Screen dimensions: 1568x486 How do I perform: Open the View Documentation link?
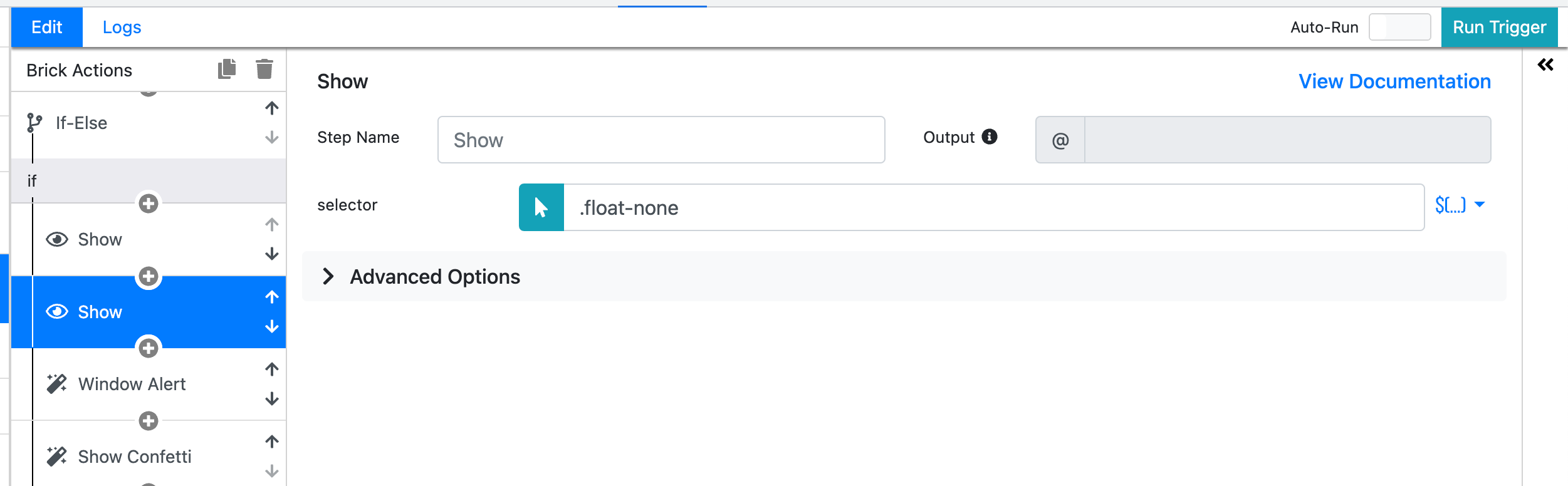1394,81
